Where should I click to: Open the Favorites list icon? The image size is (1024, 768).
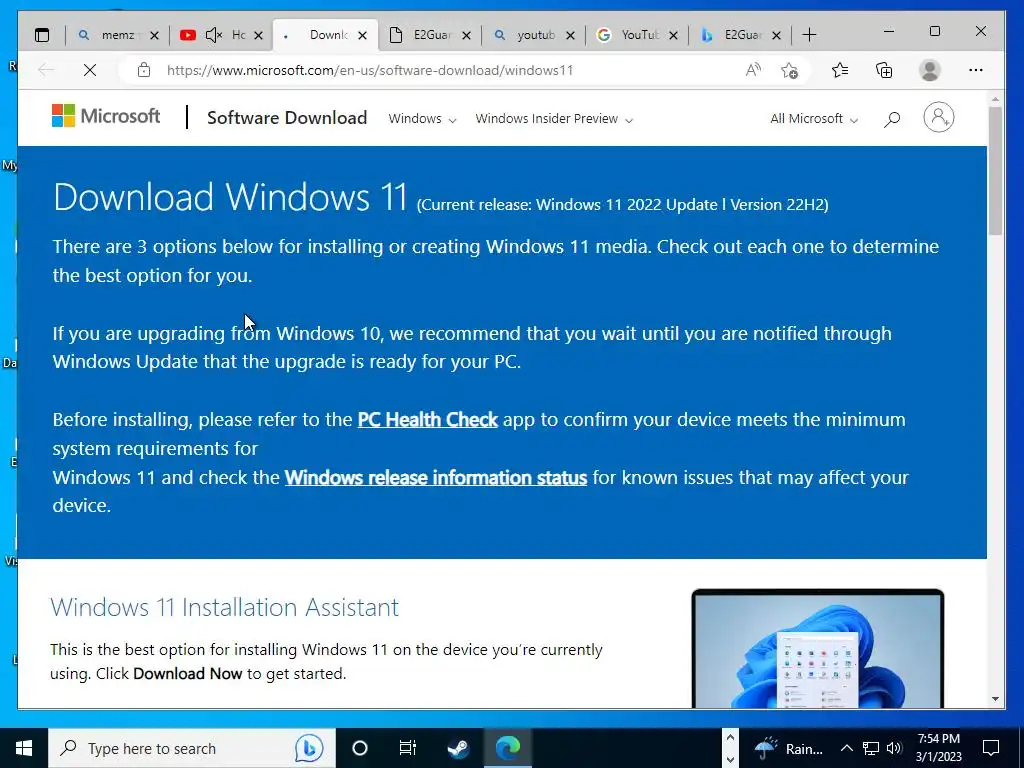[x=840, y=70]
